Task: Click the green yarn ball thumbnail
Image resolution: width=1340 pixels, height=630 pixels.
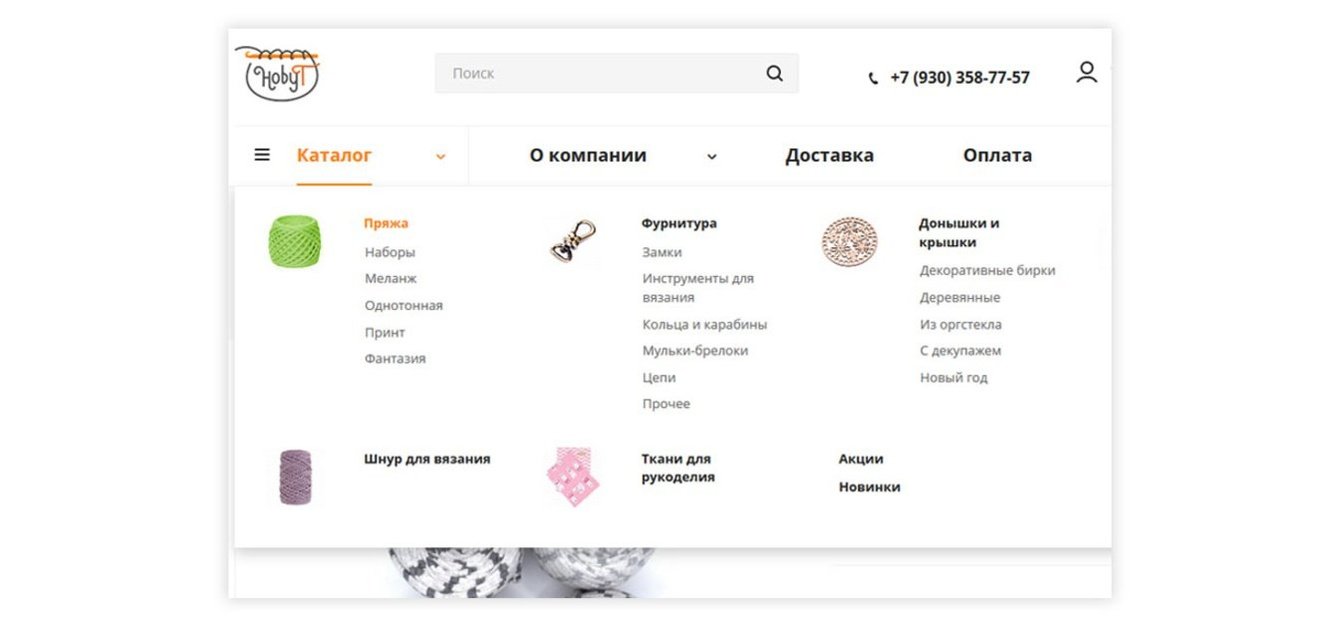Action: point(294,241)
